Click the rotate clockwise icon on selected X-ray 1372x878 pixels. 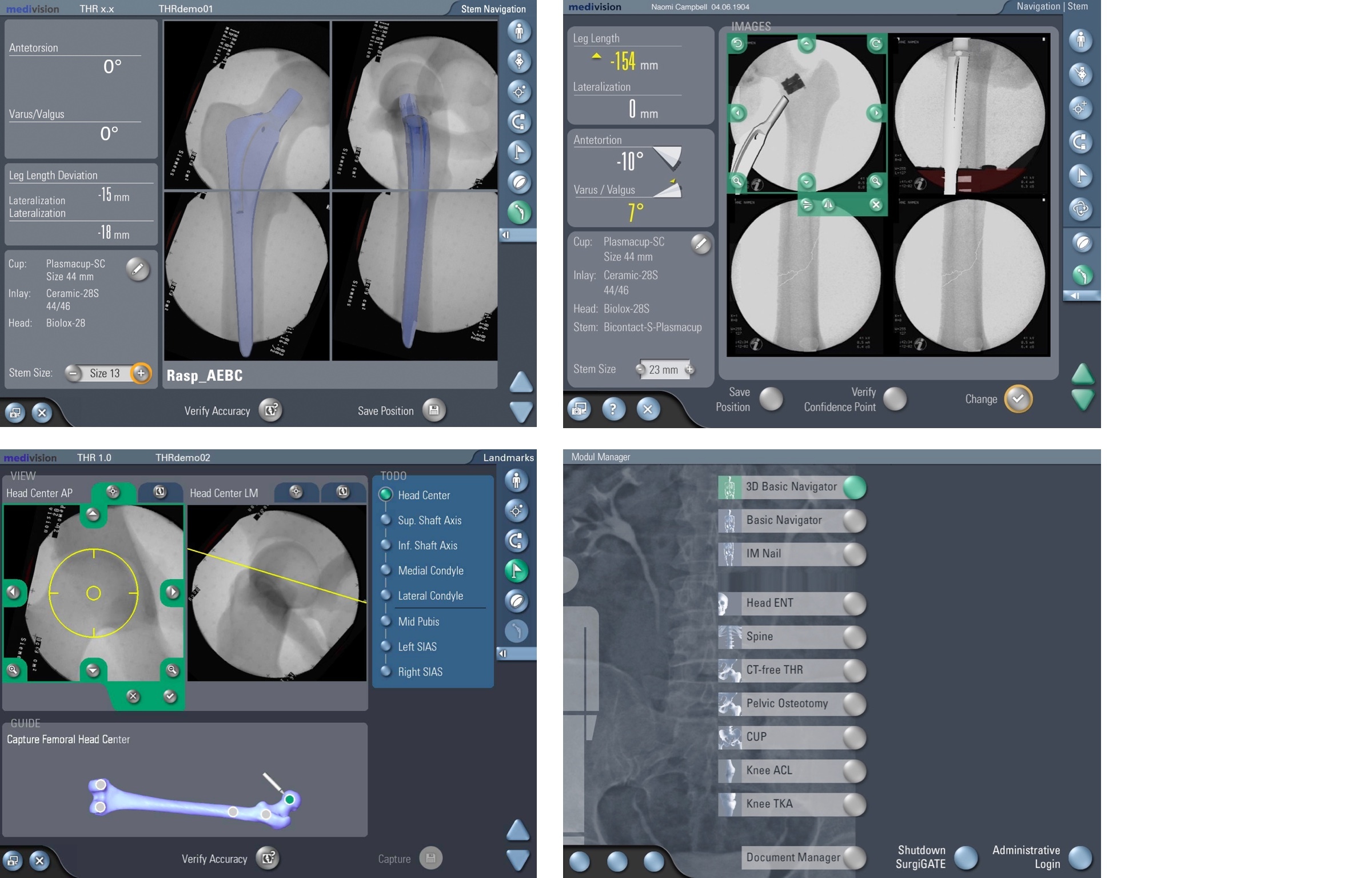click(x=875, y=43)
